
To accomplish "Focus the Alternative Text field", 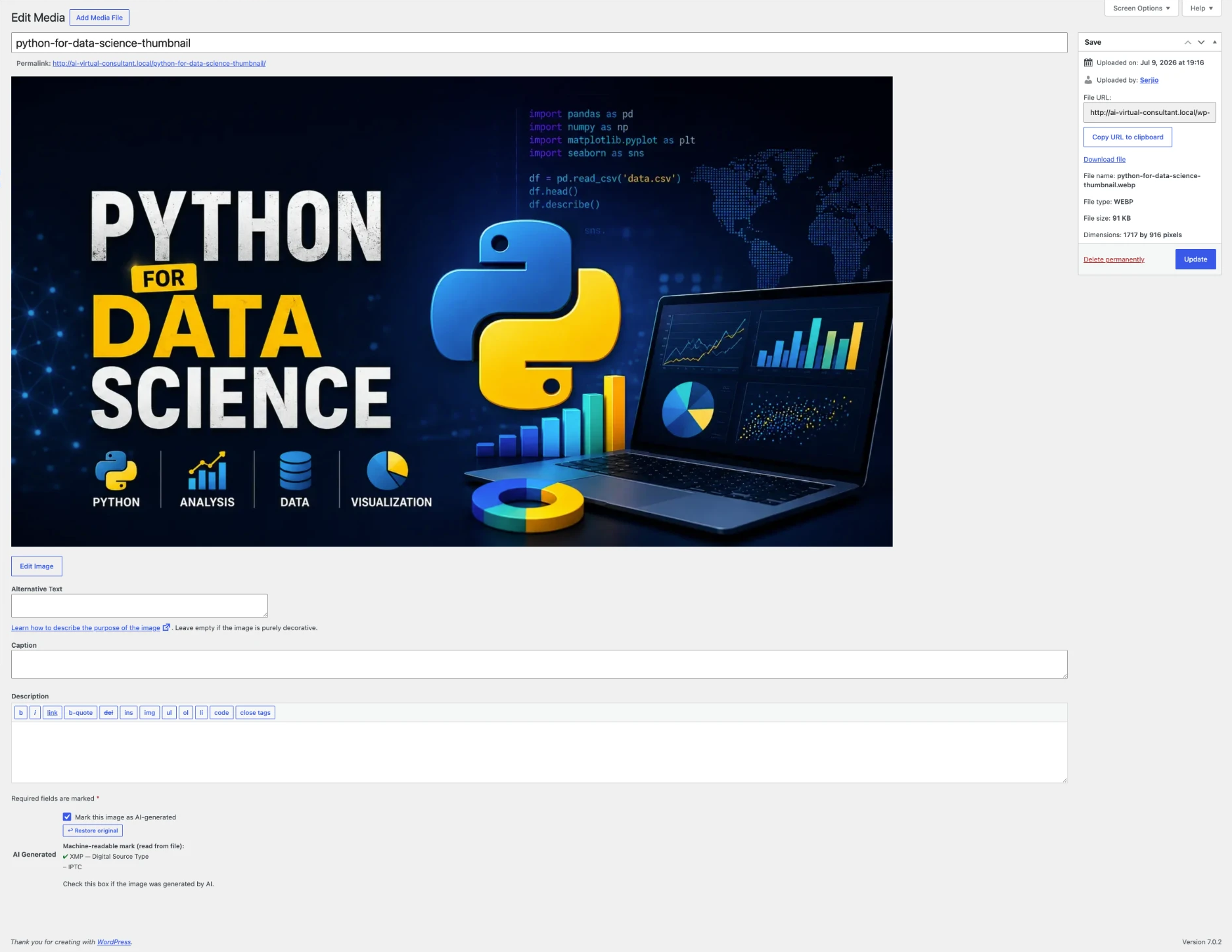I will coord(139,606).
